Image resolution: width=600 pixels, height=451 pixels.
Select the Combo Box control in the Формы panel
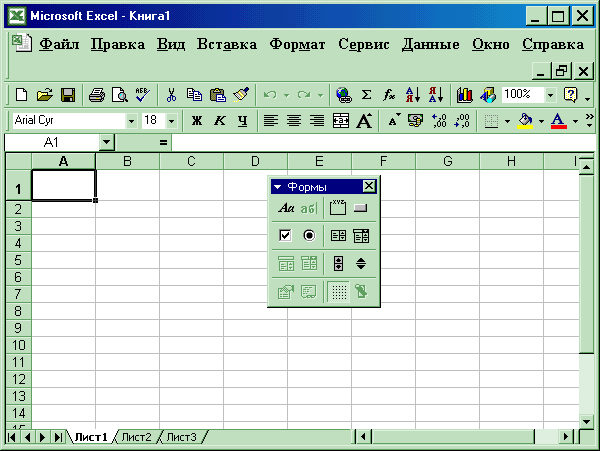361,236
